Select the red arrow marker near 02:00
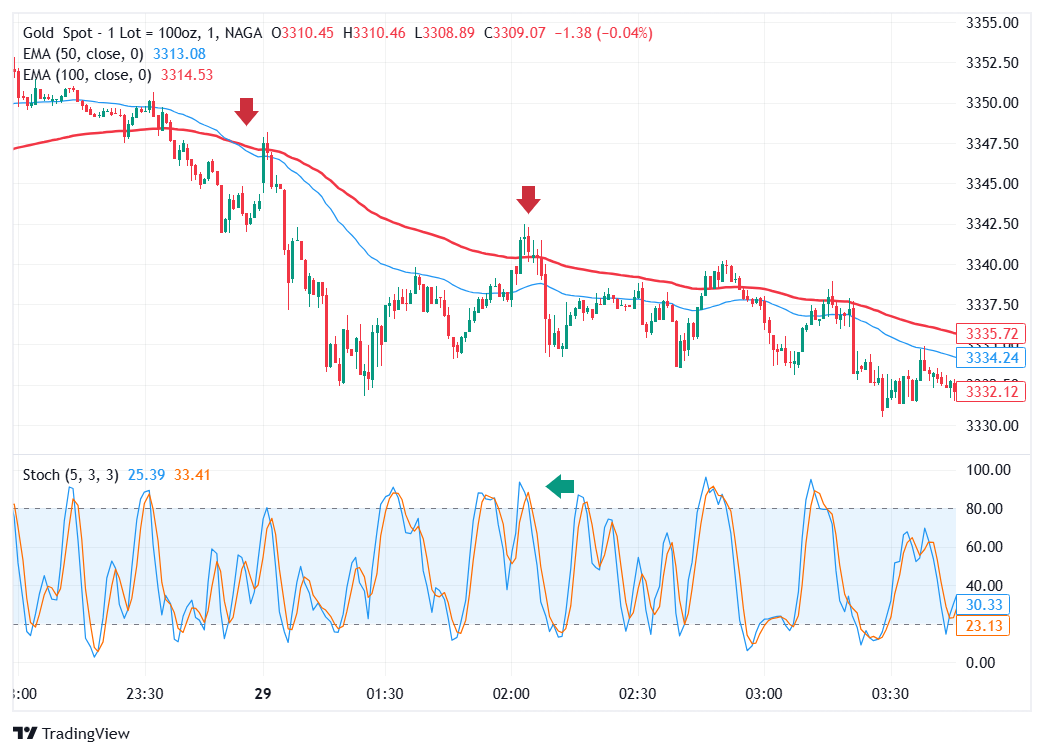The image size is (1044, 755). [528, 200]
